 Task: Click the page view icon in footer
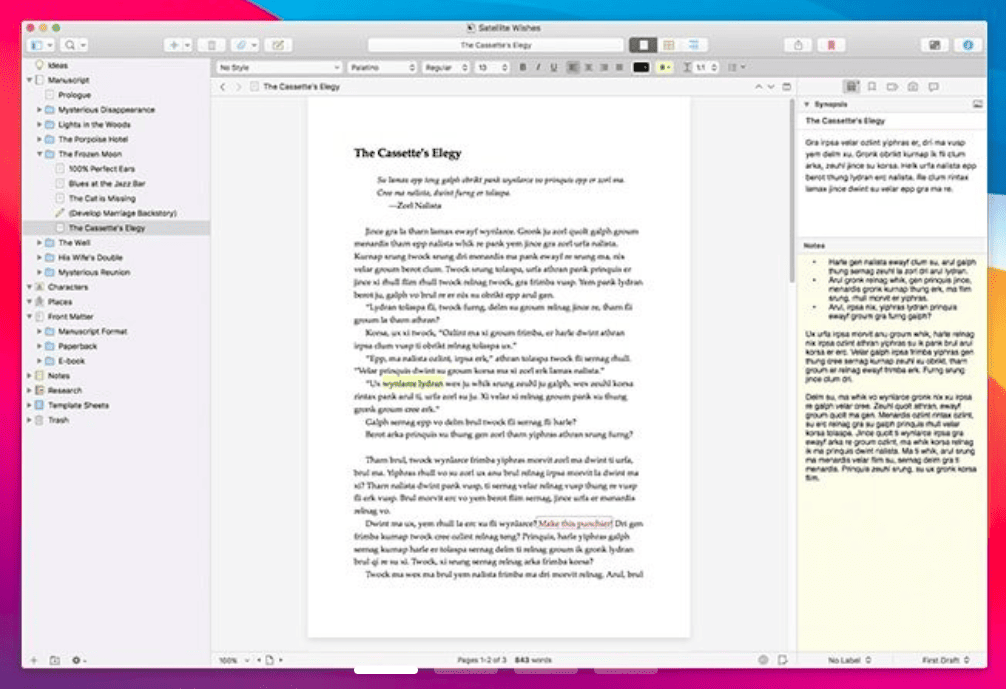pyautogui.click(x=270, y=660)
